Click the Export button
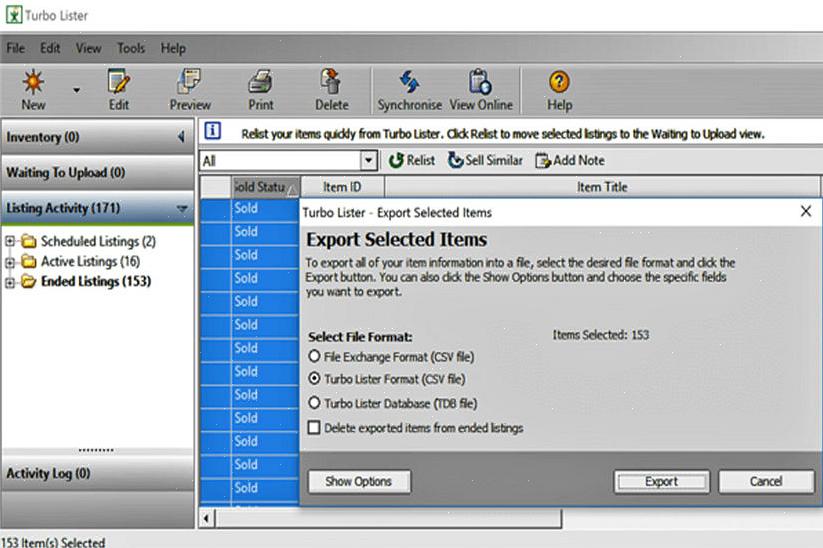Viewport: 823px width, 548px height. (x=661, y=481)
